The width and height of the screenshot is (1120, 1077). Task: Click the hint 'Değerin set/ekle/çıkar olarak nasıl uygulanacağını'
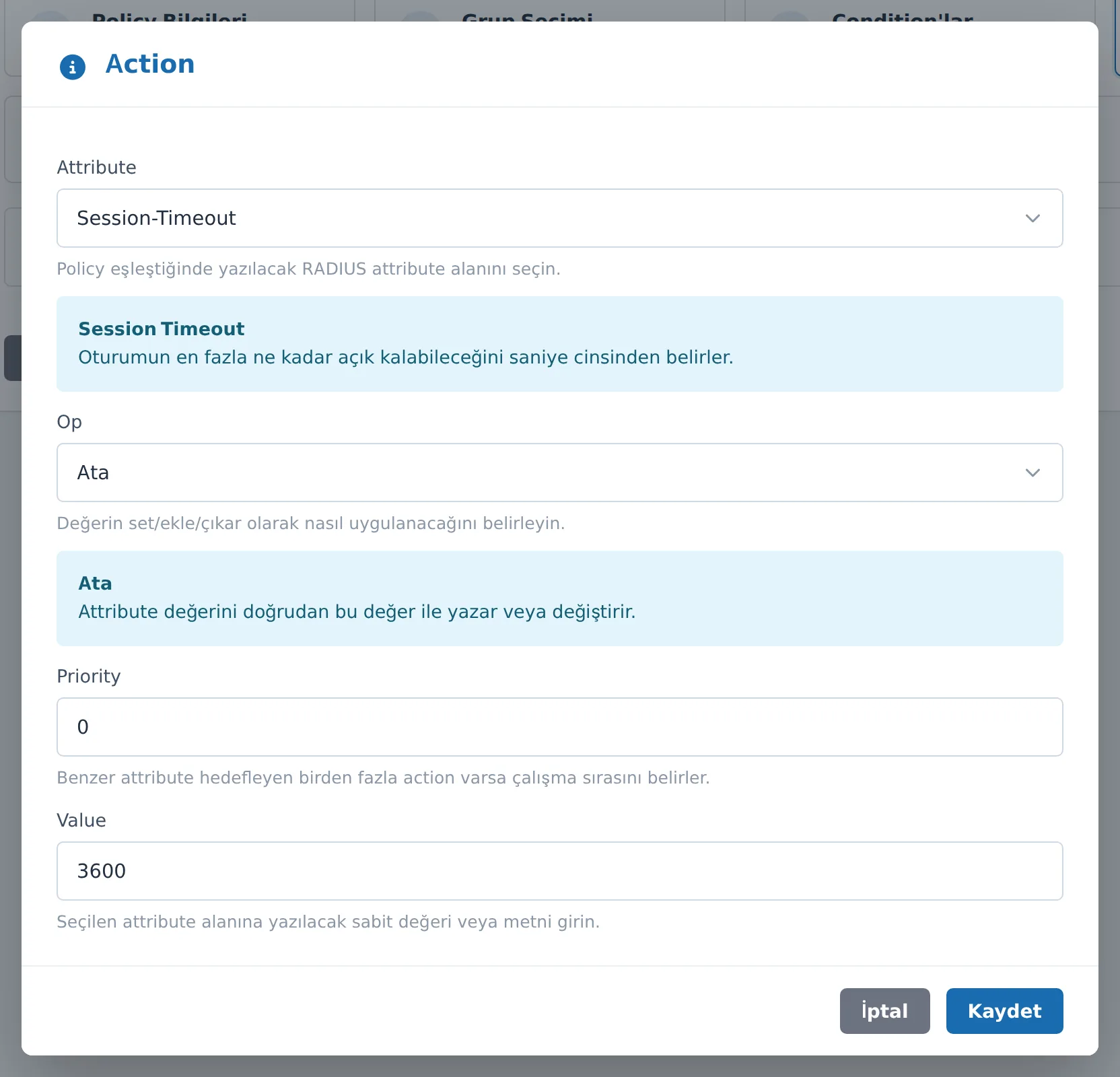(267, 523)
